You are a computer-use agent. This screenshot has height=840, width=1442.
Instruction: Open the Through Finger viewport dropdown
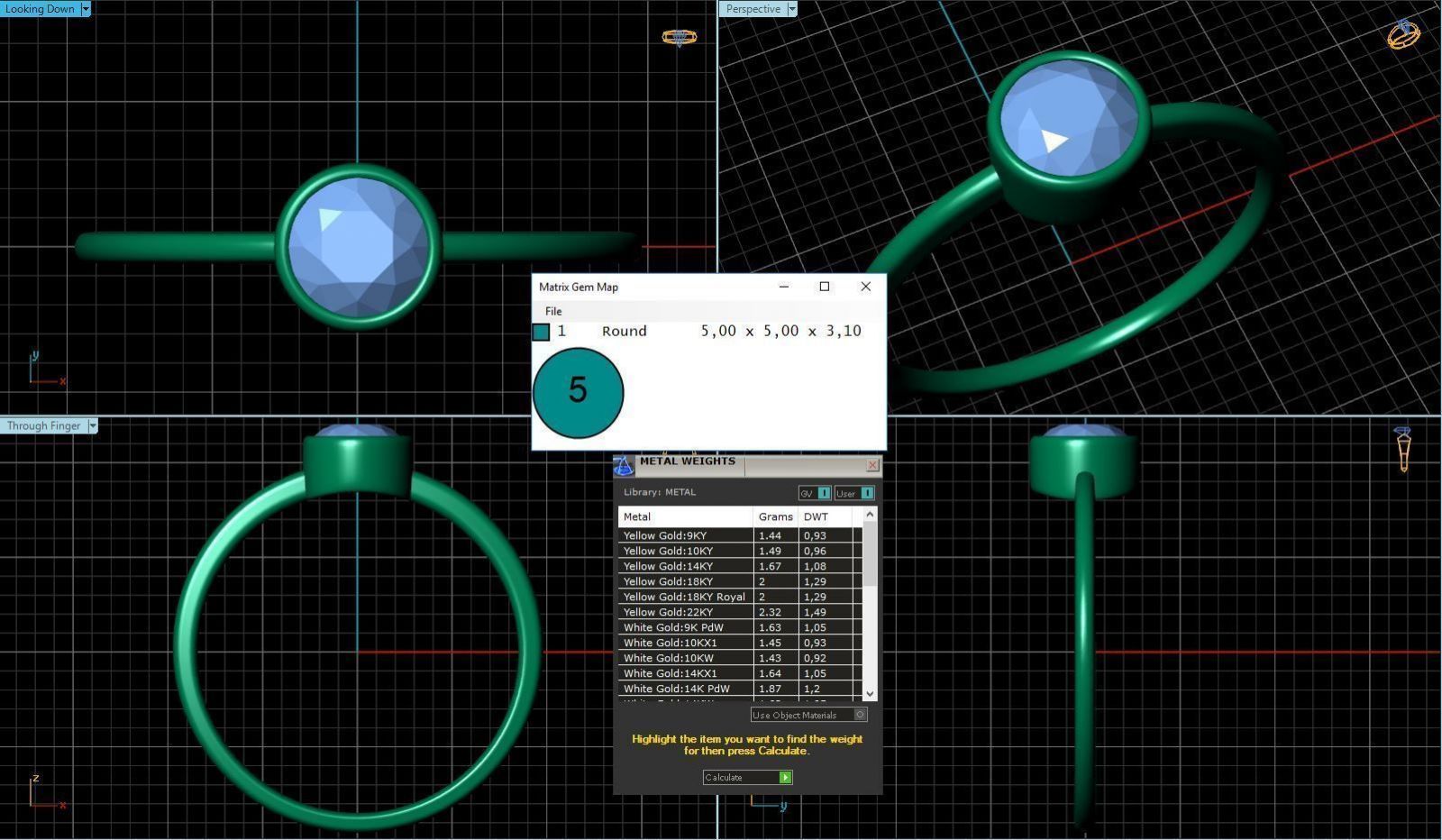tap(92, 425)
